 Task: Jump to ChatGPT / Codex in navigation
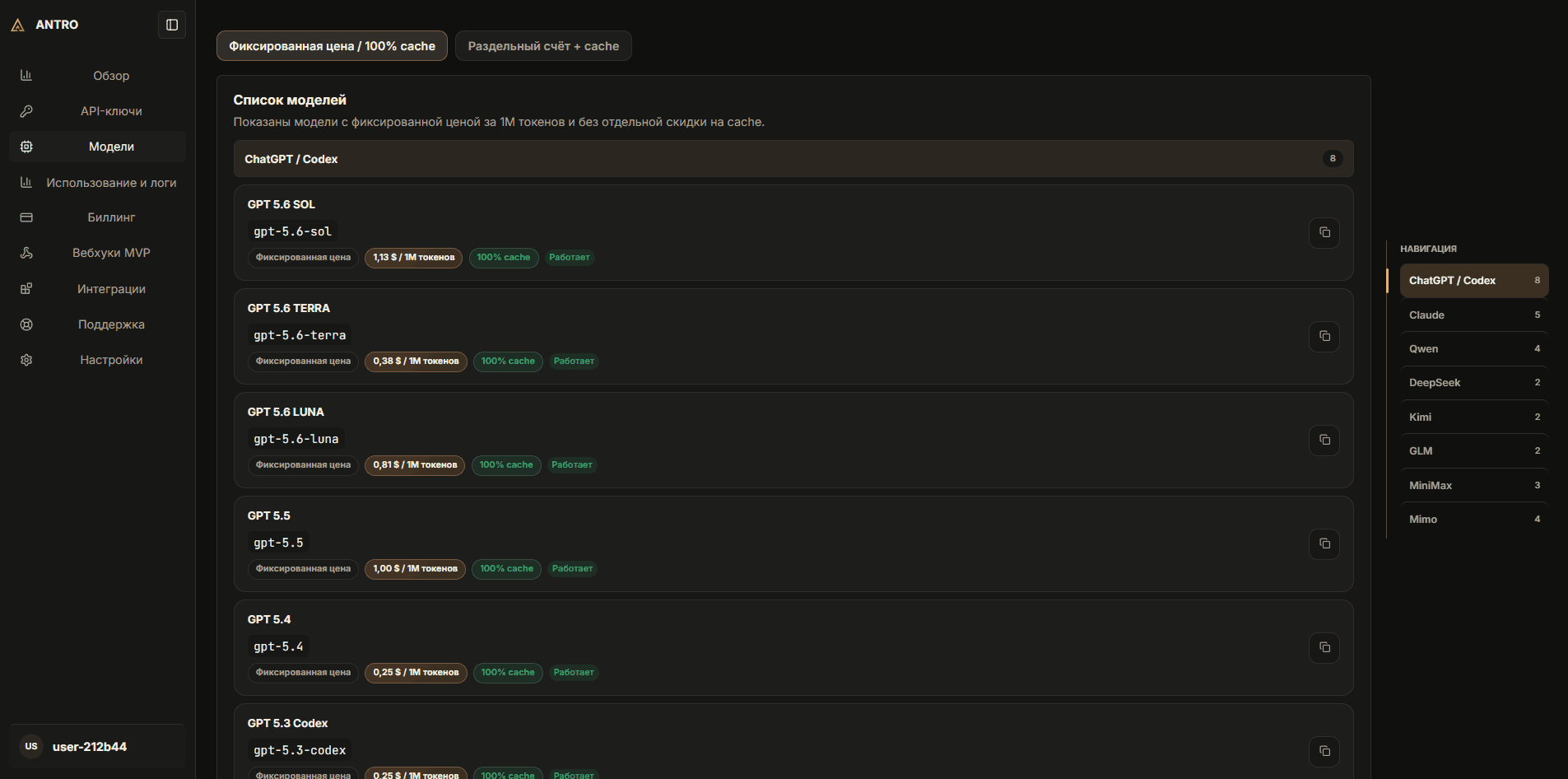click(1474, 281)
